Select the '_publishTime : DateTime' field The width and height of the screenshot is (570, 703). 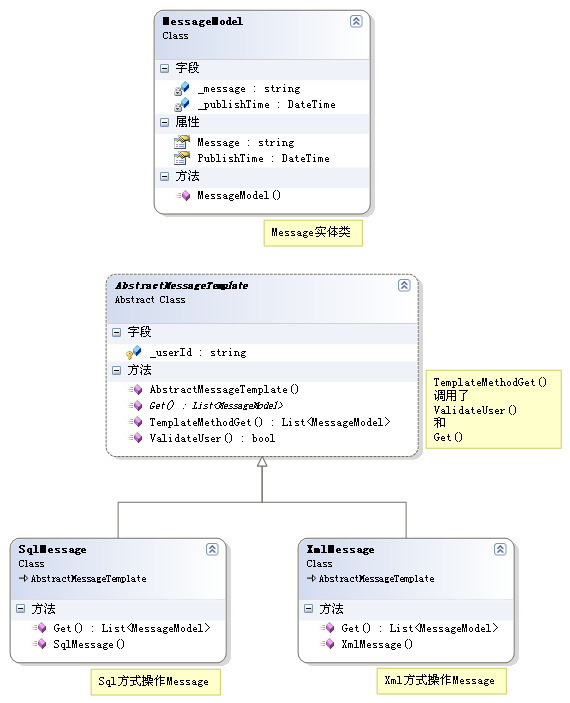click(x=266, y=104)
